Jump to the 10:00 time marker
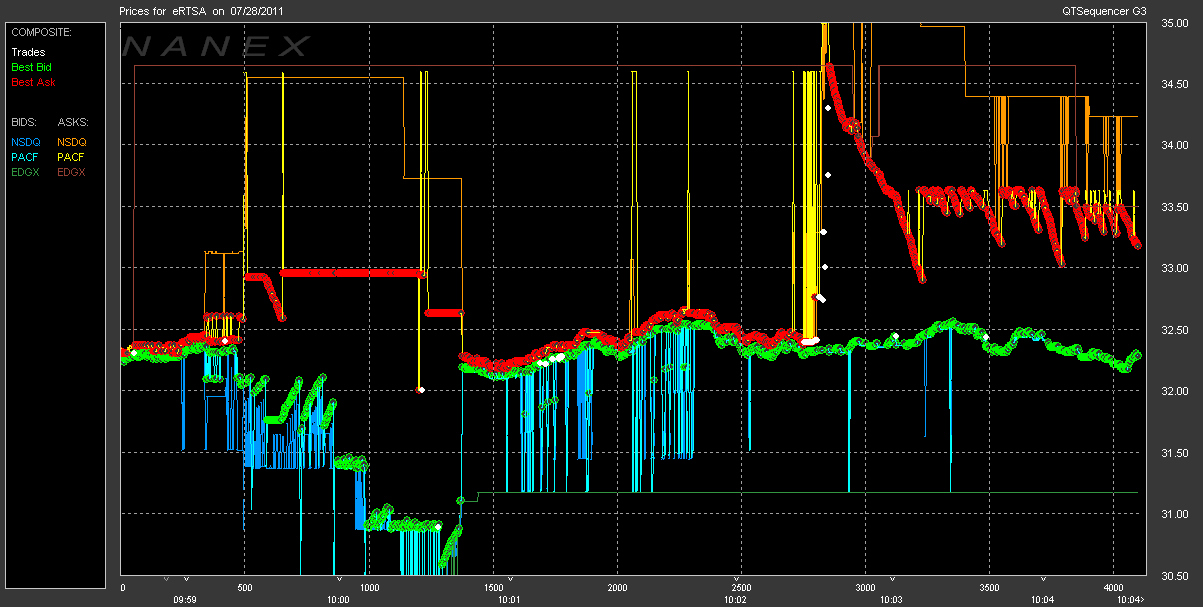The width and height of the screenshot is (1203, 607). [x=338, y=600]
